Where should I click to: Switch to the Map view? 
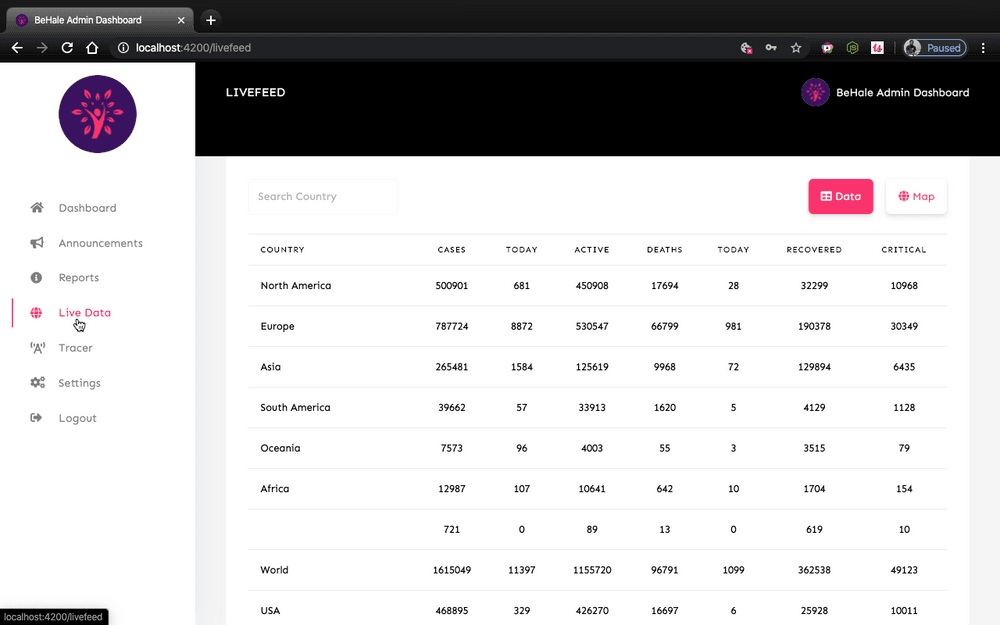[x=916, y=196]
